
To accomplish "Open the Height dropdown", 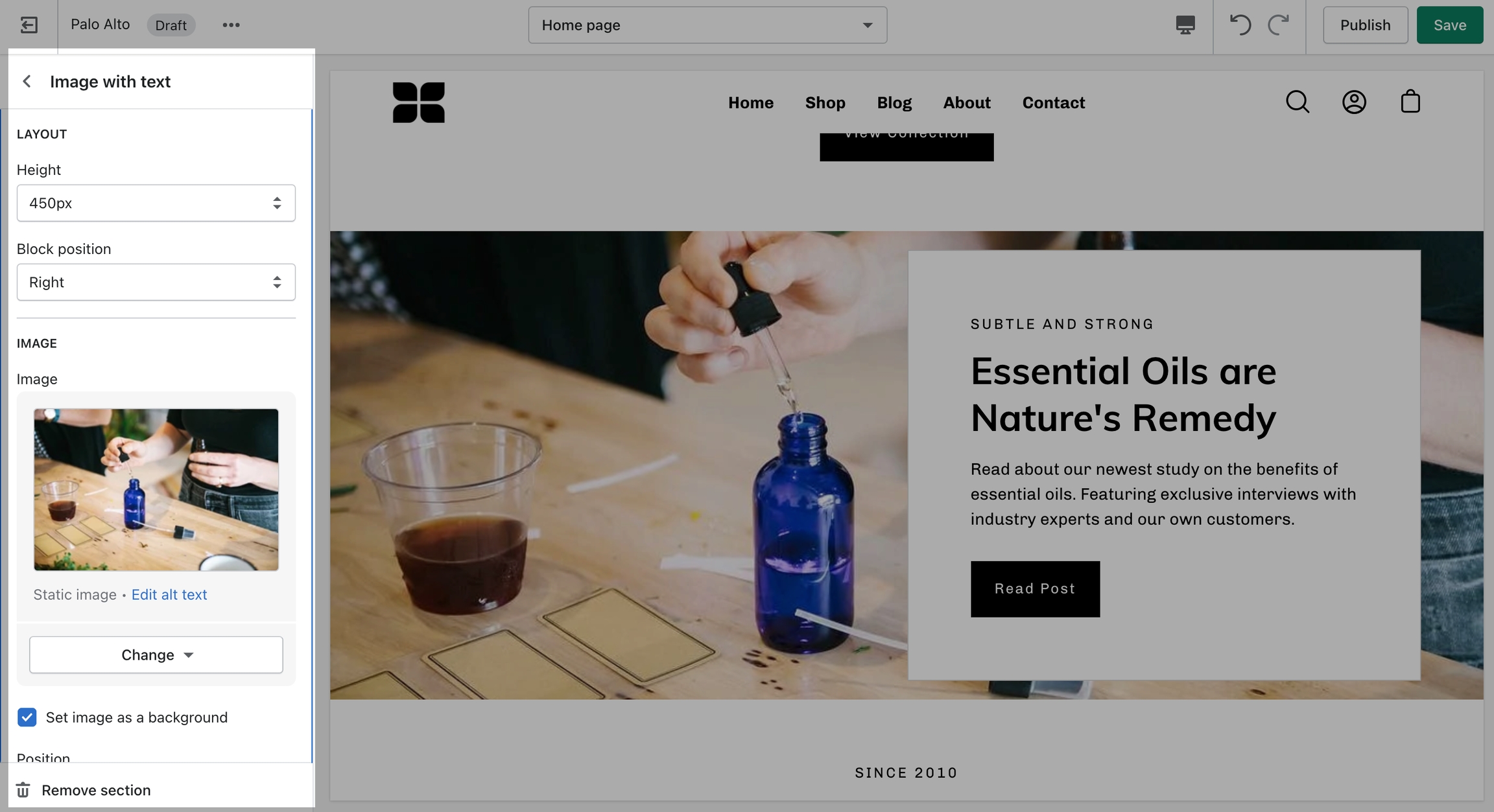I will (x=156, y=203).
